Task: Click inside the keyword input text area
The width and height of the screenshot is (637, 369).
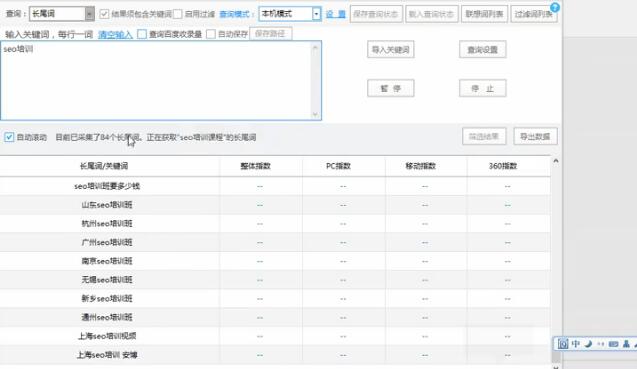Action: pyautogui.click(x=161, y=80)
